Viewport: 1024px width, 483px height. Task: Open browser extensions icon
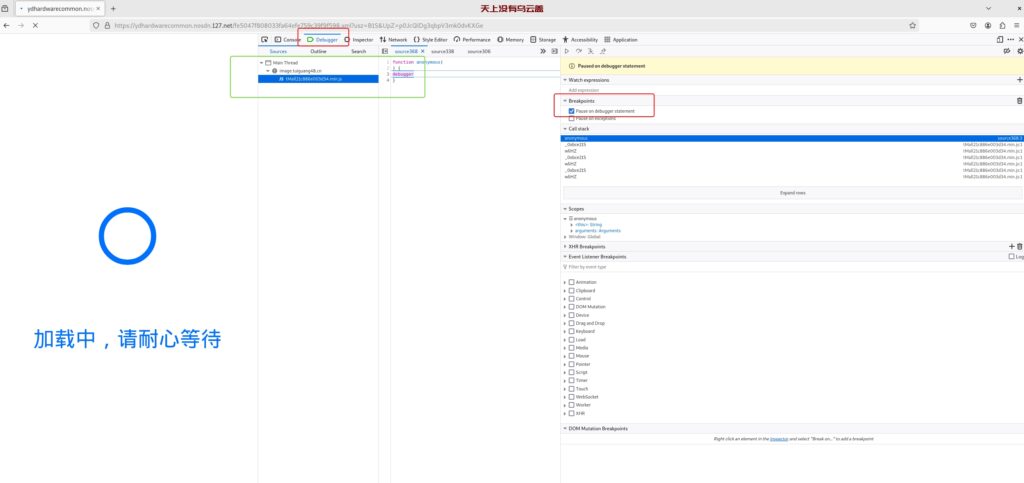point(1002,25)
